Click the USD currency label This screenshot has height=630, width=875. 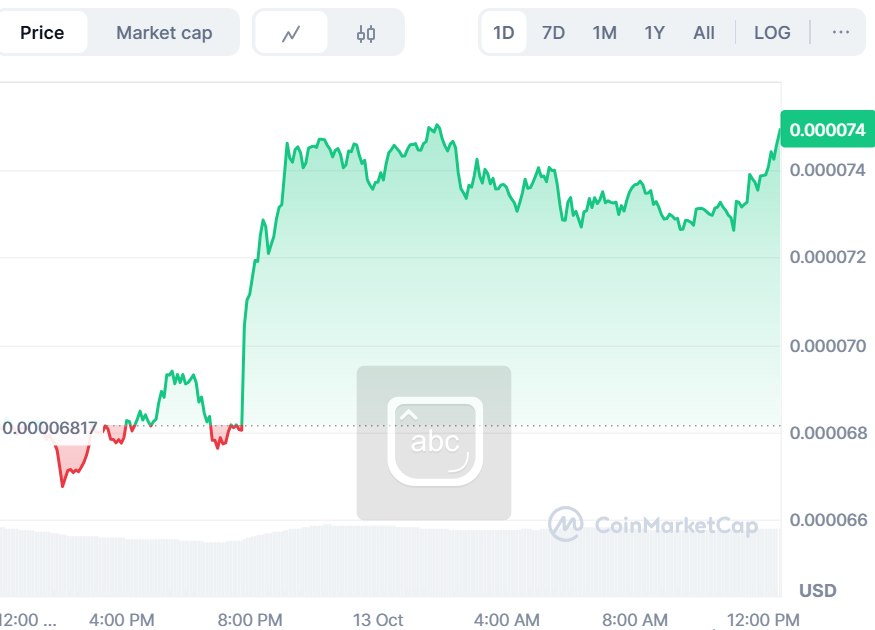coord(817,590)
